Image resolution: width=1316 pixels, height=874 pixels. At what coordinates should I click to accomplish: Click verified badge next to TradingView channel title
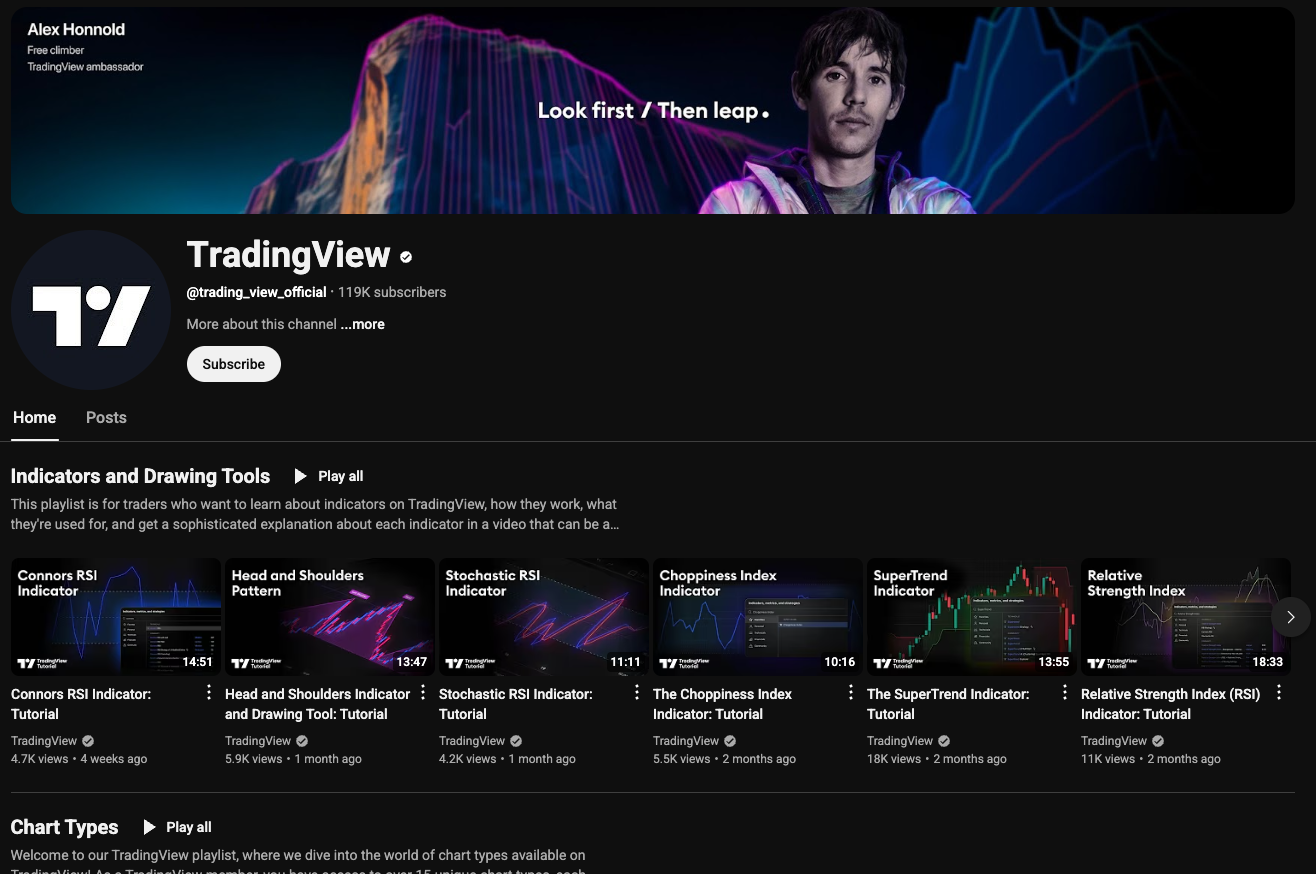tap(406, 257)
